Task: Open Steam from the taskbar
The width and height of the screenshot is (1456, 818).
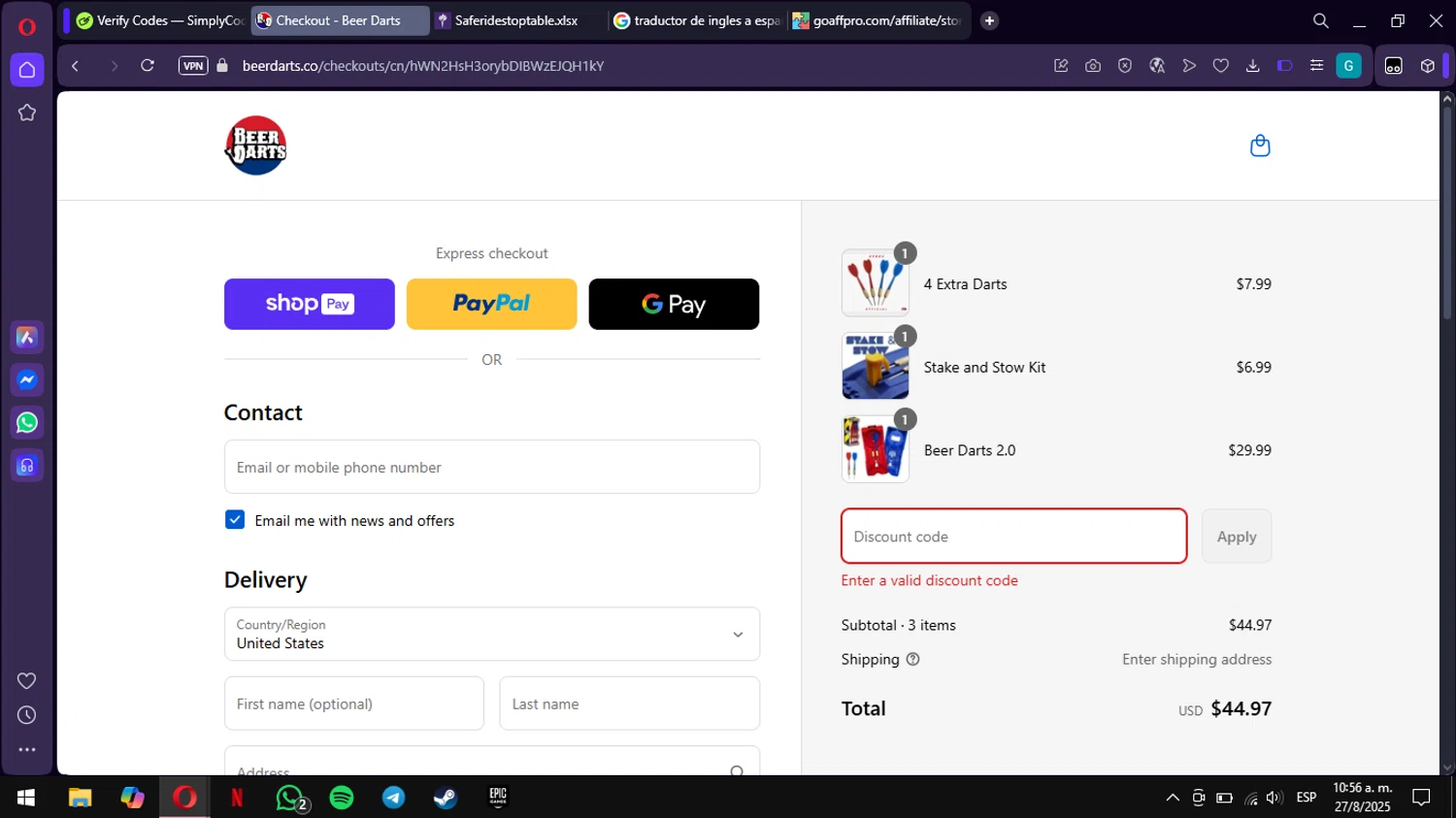Action: click(x=446, y=798)
